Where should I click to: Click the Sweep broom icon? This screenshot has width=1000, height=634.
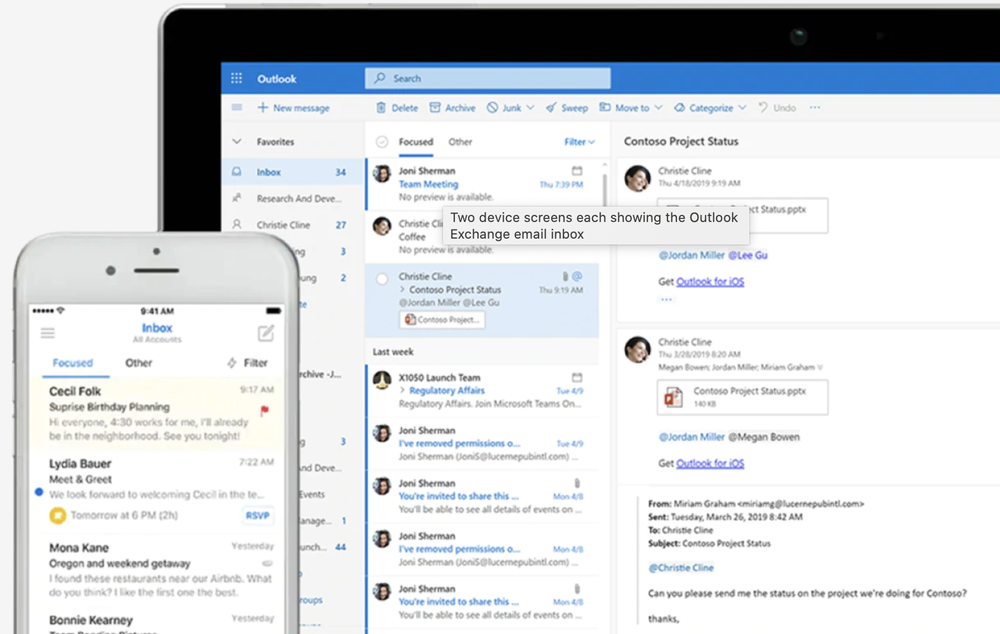point(551,108)
